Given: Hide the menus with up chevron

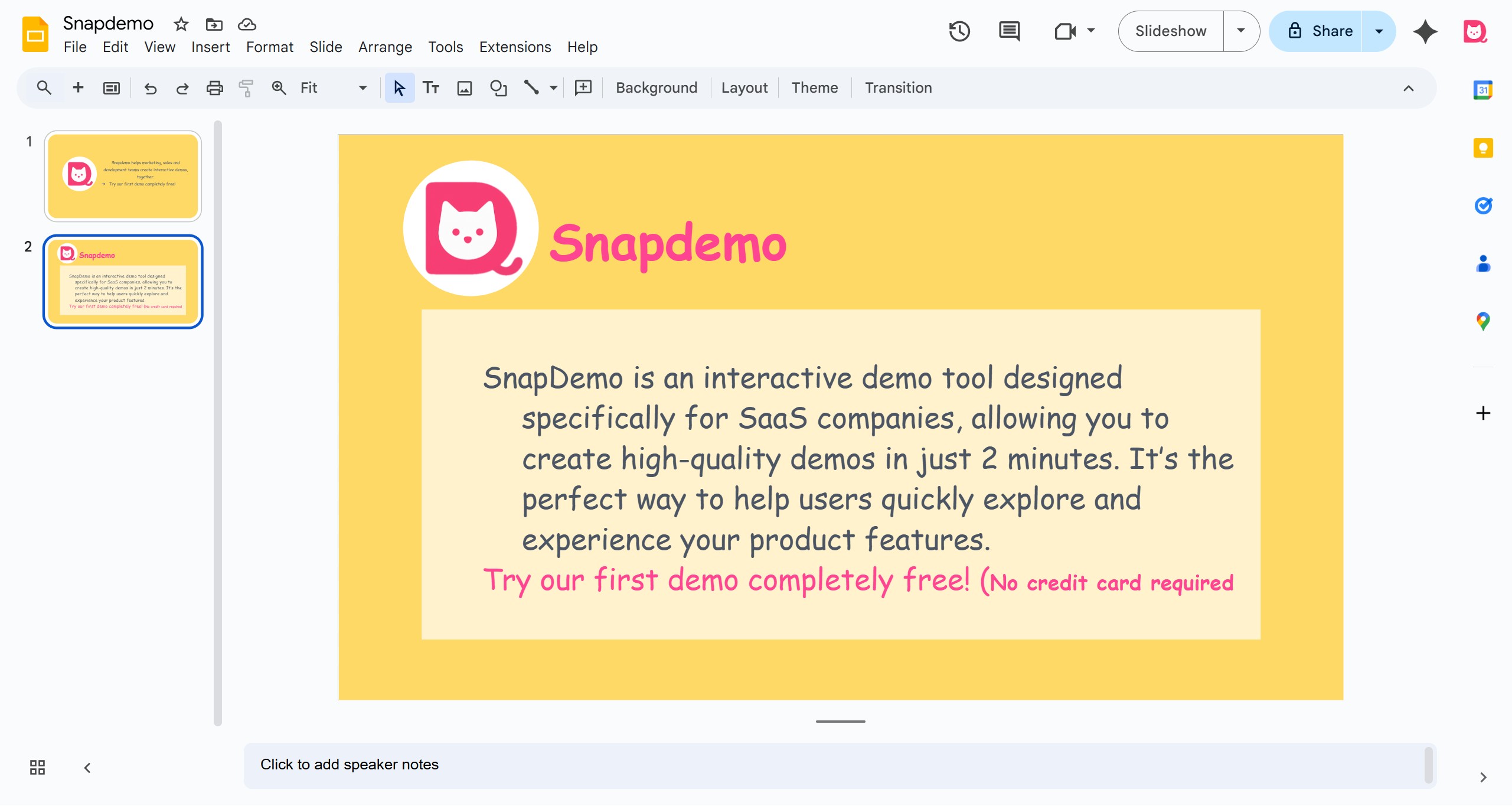Looking at the screenshot, I should [1409, 88].
